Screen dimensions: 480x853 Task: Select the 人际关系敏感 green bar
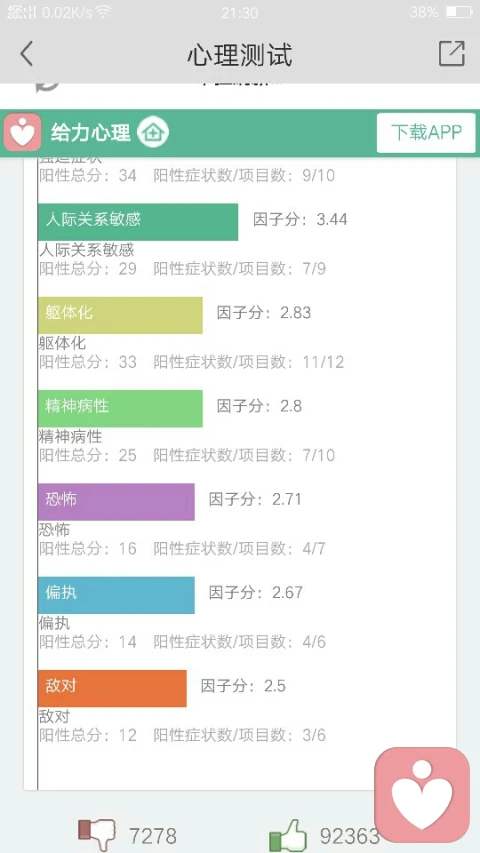138,221
